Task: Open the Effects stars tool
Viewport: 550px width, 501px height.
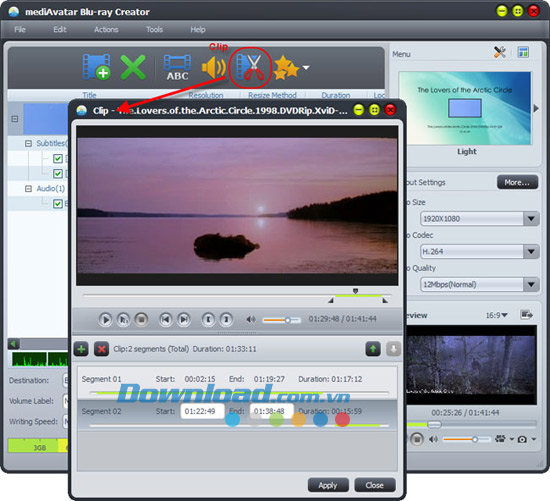Action: click(x=286, y=67)
